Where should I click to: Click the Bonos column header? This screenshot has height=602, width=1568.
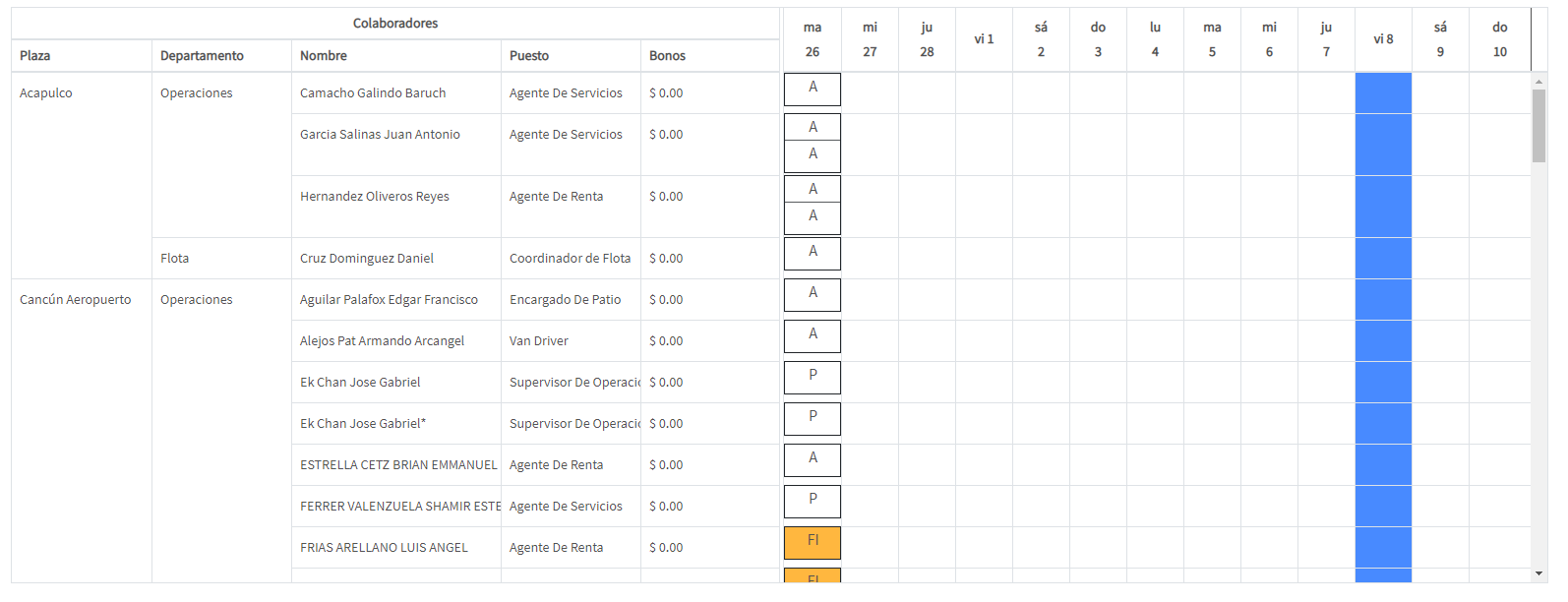click(x=667, y=56)
